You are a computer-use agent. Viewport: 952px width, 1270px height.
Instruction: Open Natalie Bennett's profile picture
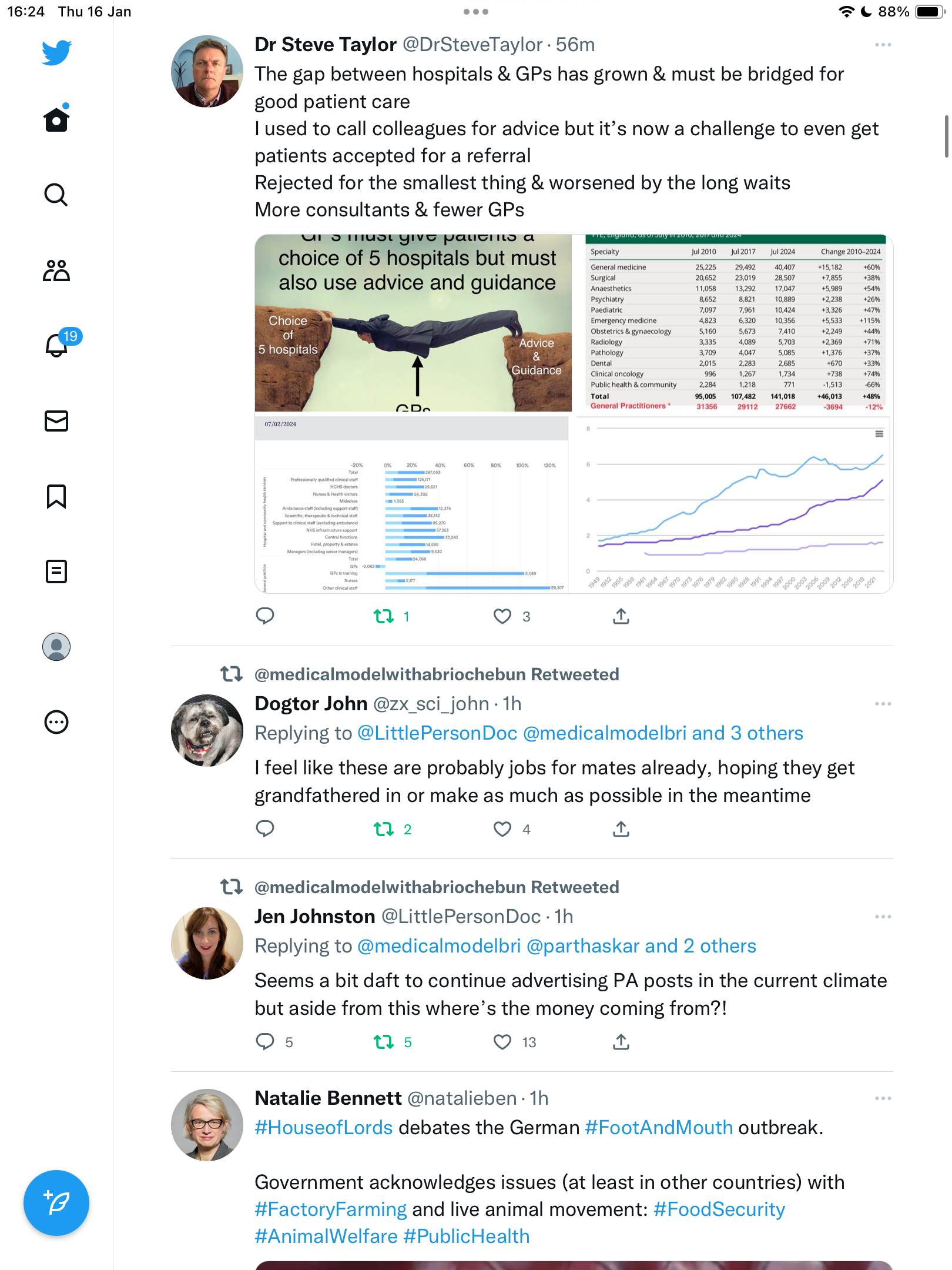[207, 1125]
